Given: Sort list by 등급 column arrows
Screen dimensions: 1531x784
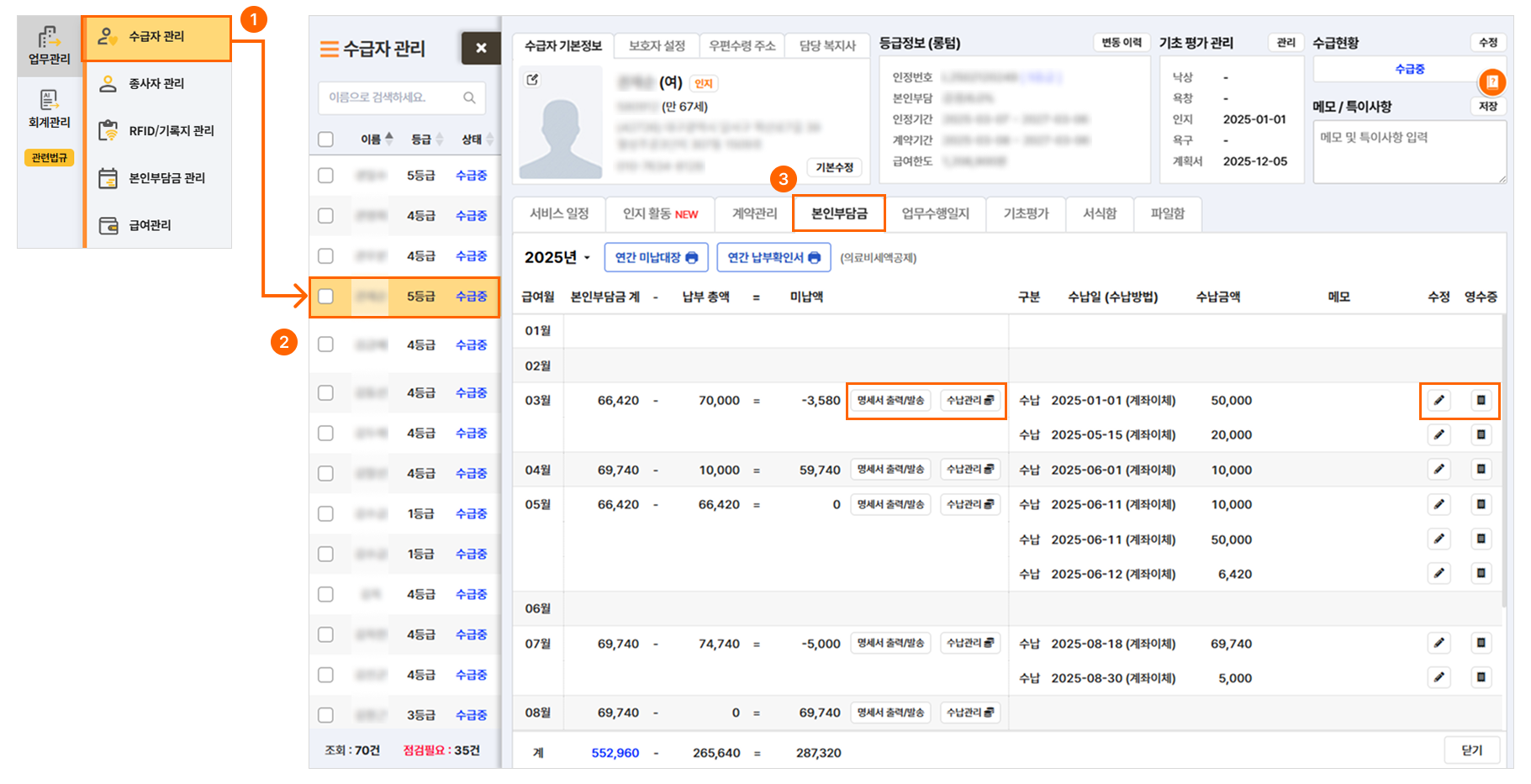Looking at the screenshot, I should (x=439, y=139).
